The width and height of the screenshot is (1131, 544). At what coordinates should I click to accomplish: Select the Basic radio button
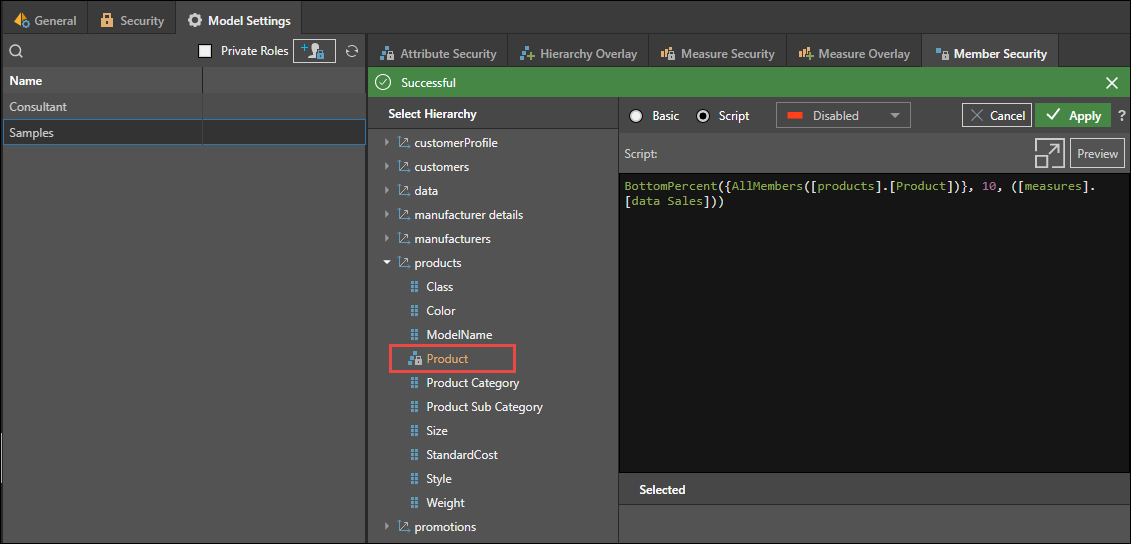[x=636, y=116]
